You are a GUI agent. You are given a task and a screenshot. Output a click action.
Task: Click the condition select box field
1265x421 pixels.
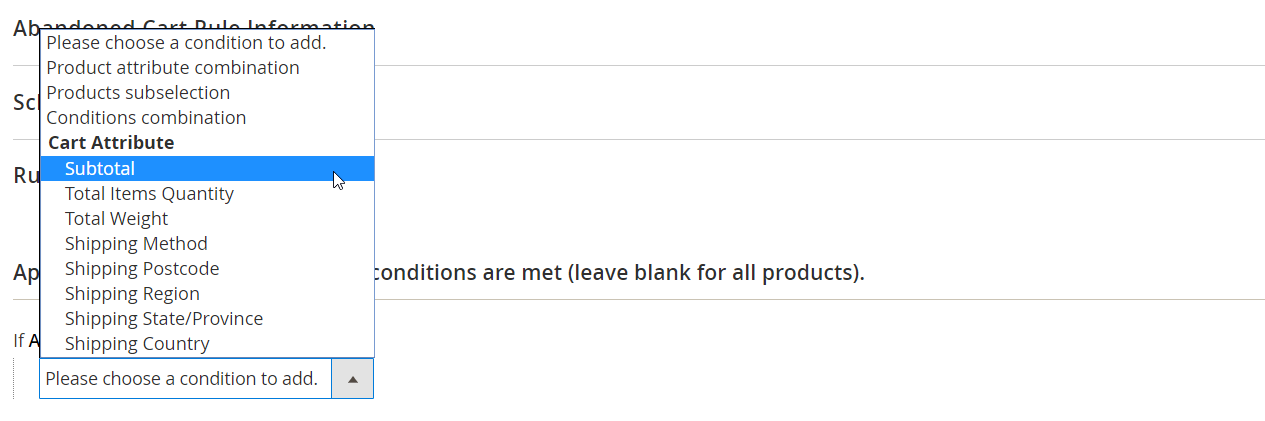point(185,379)
